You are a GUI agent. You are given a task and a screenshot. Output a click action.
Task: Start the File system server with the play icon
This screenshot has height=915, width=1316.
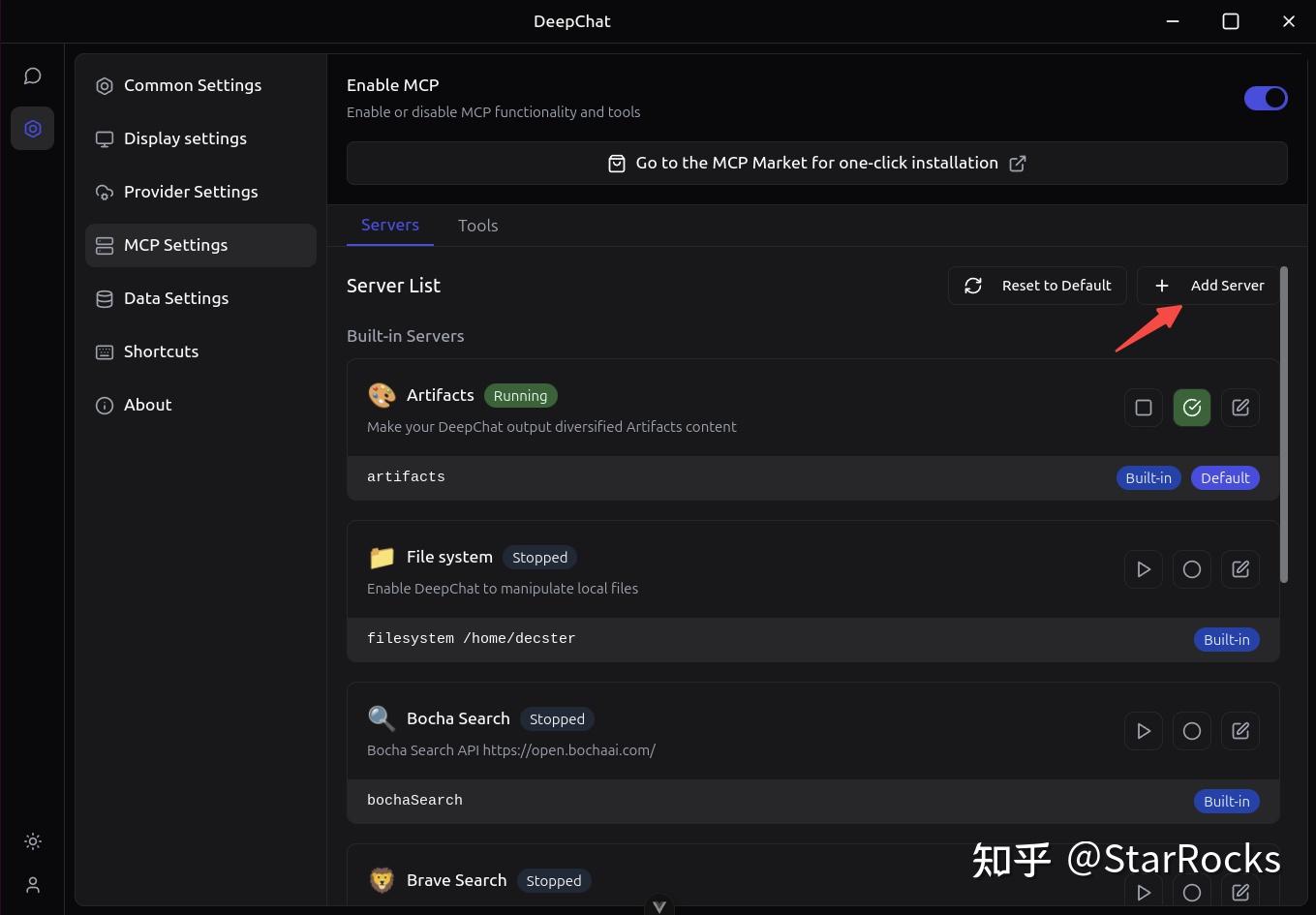click(x=1143, y=568)
